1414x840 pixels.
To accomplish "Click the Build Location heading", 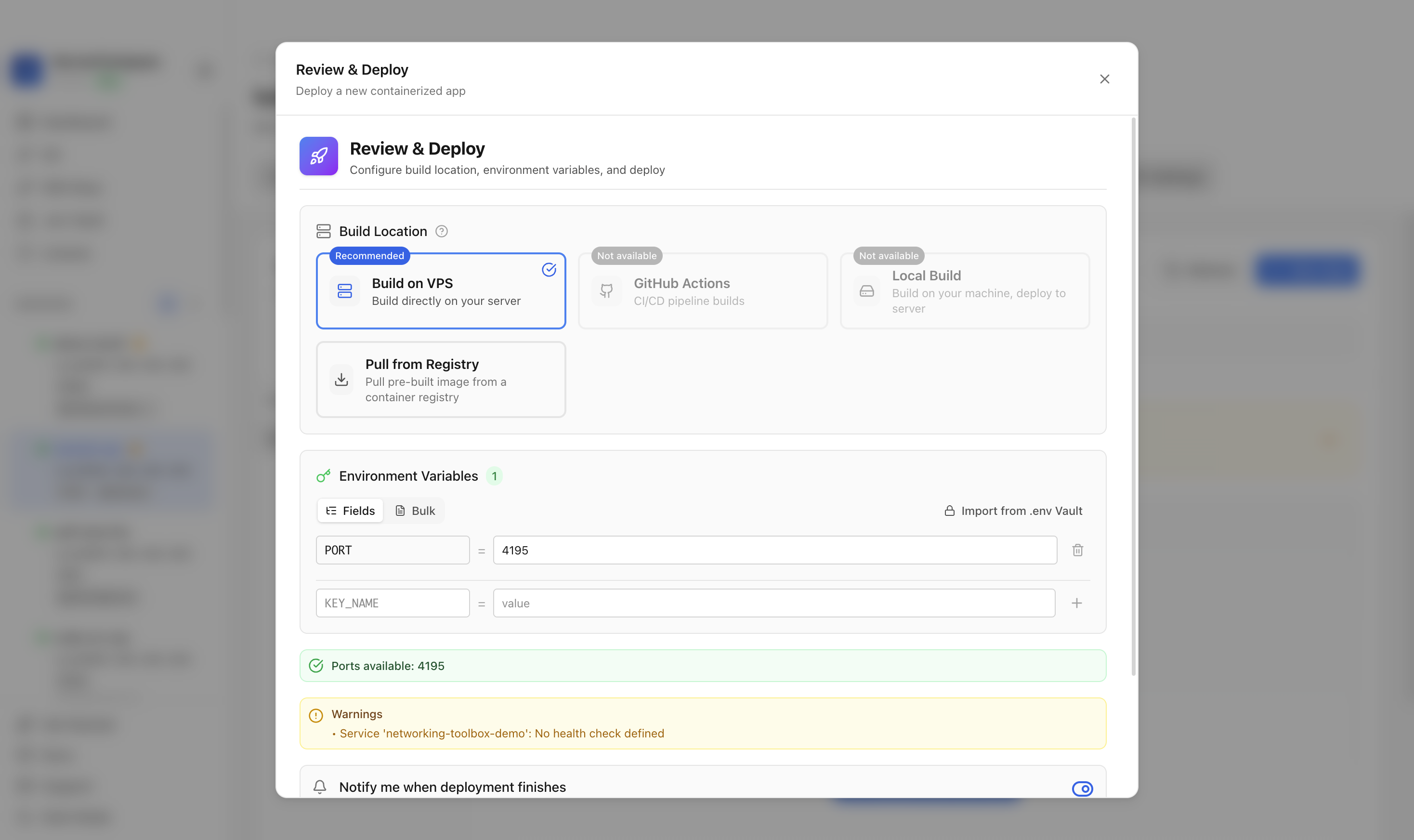I will 383,232.
